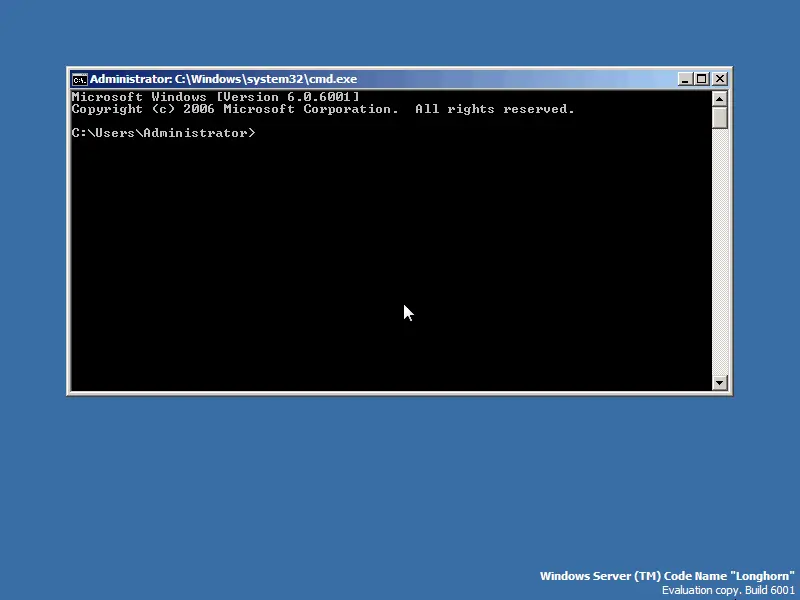800x600 pixels.
Task: Maximize the command prompt window
Action: coord(702,79)
